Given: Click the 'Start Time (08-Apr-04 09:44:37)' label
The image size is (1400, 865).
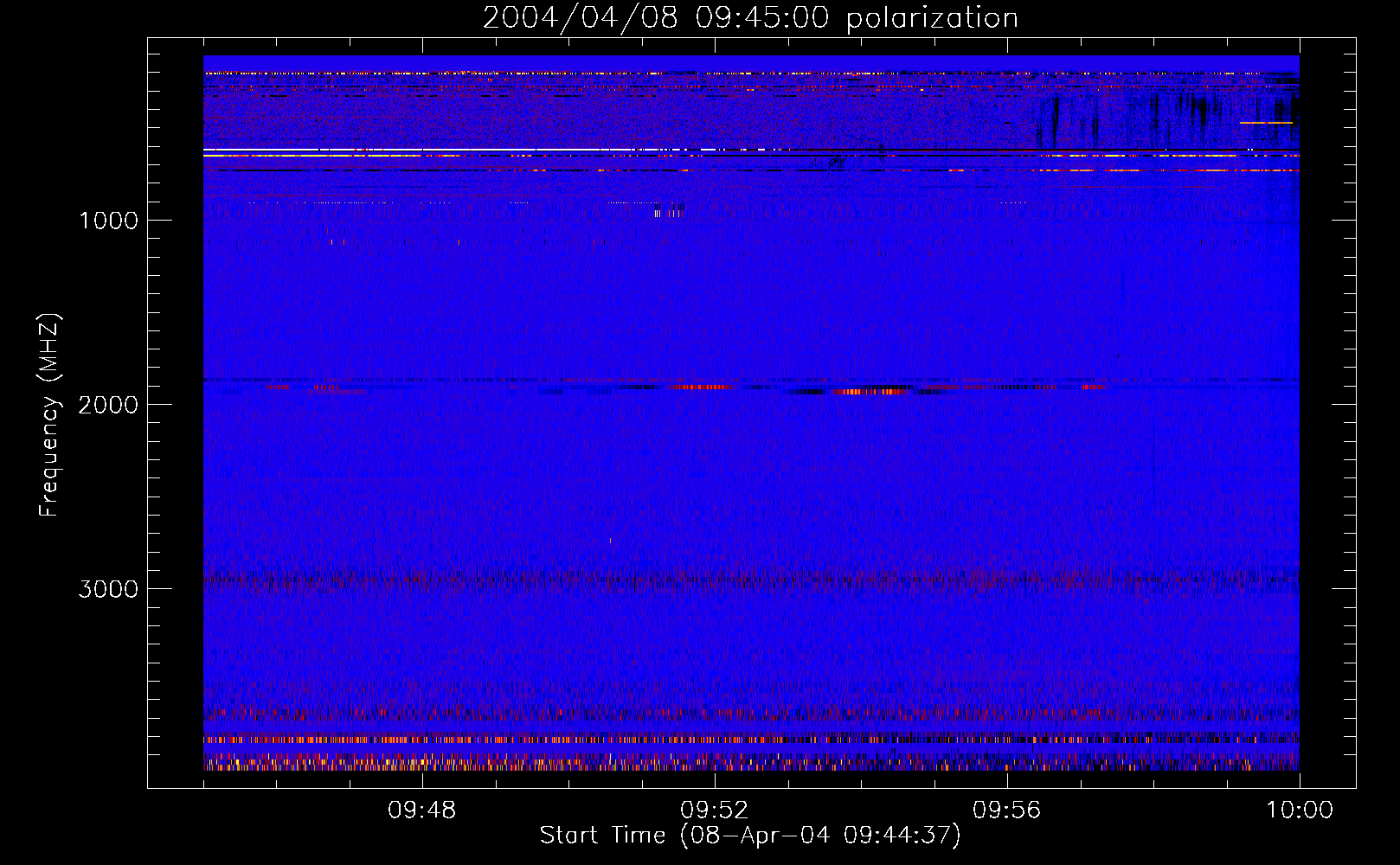Looking at the screenshot, I should 750,836.
